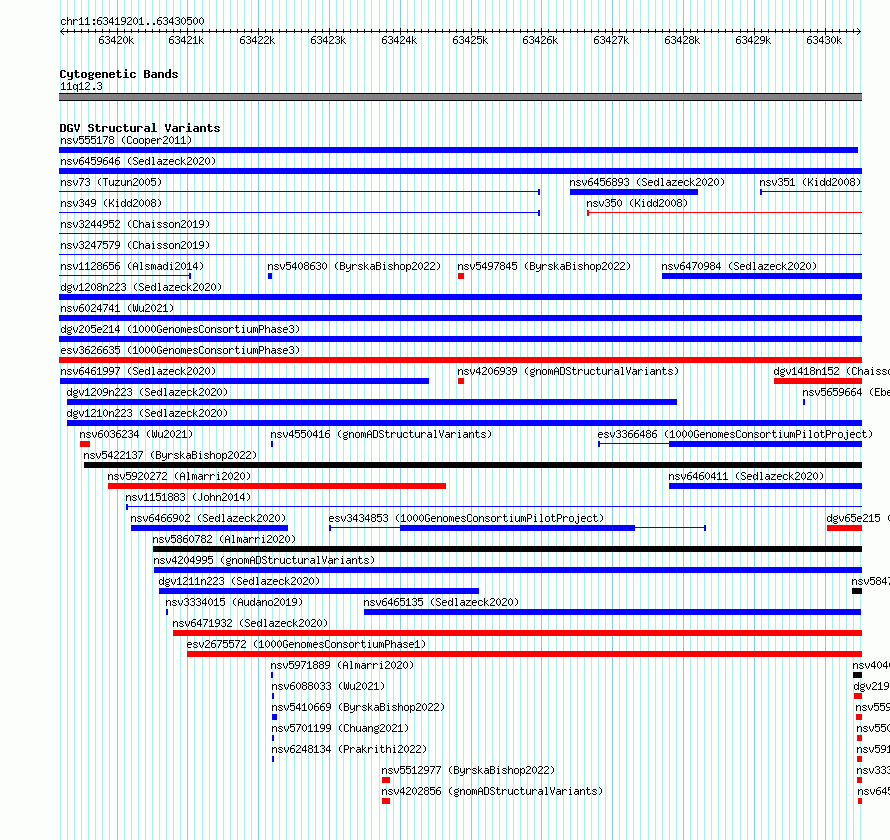Click the nsv555178 (Cooper2011) blue bar
This screenshot has height=840, width=890.
click(x=459, y=150)
